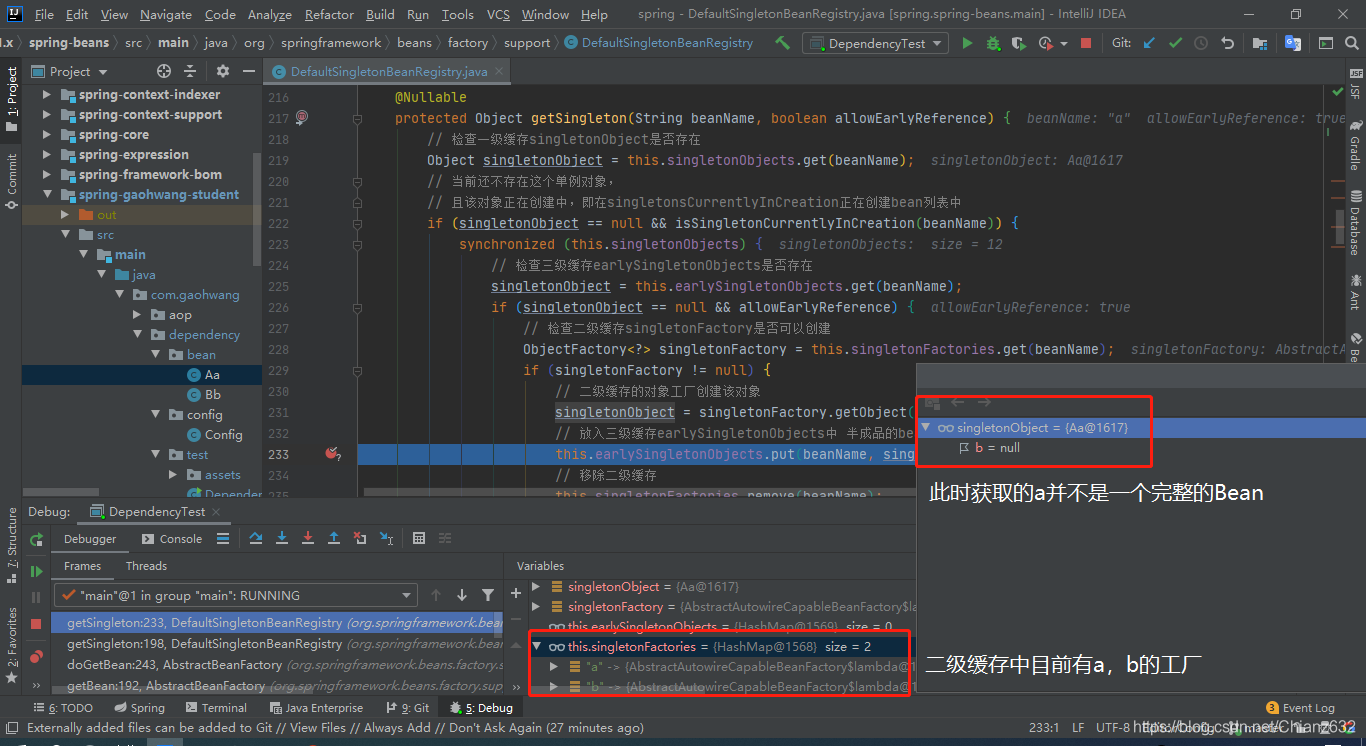Expand the aop package node
The image size is (1366, 746).
[x=138, y=315]
